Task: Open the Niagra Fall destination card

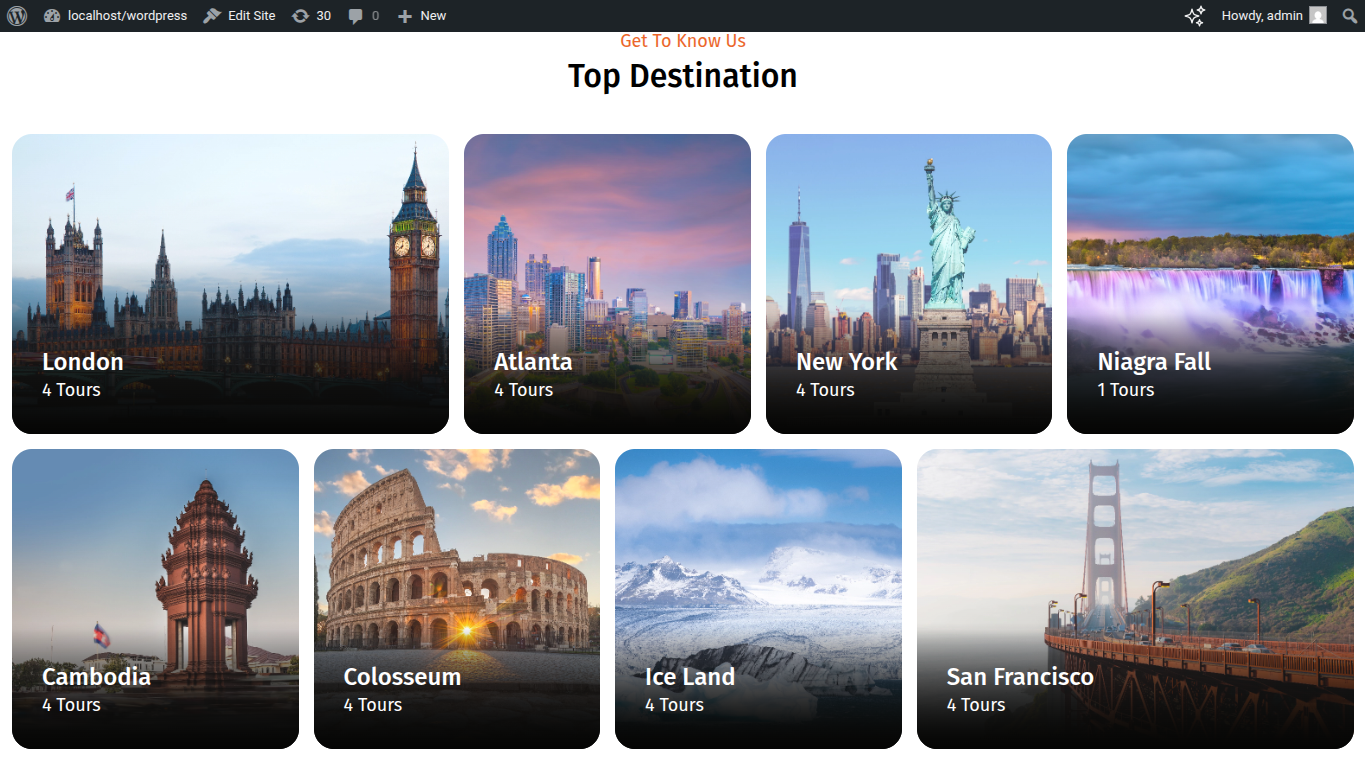Action: click(x=1210, y=284)
